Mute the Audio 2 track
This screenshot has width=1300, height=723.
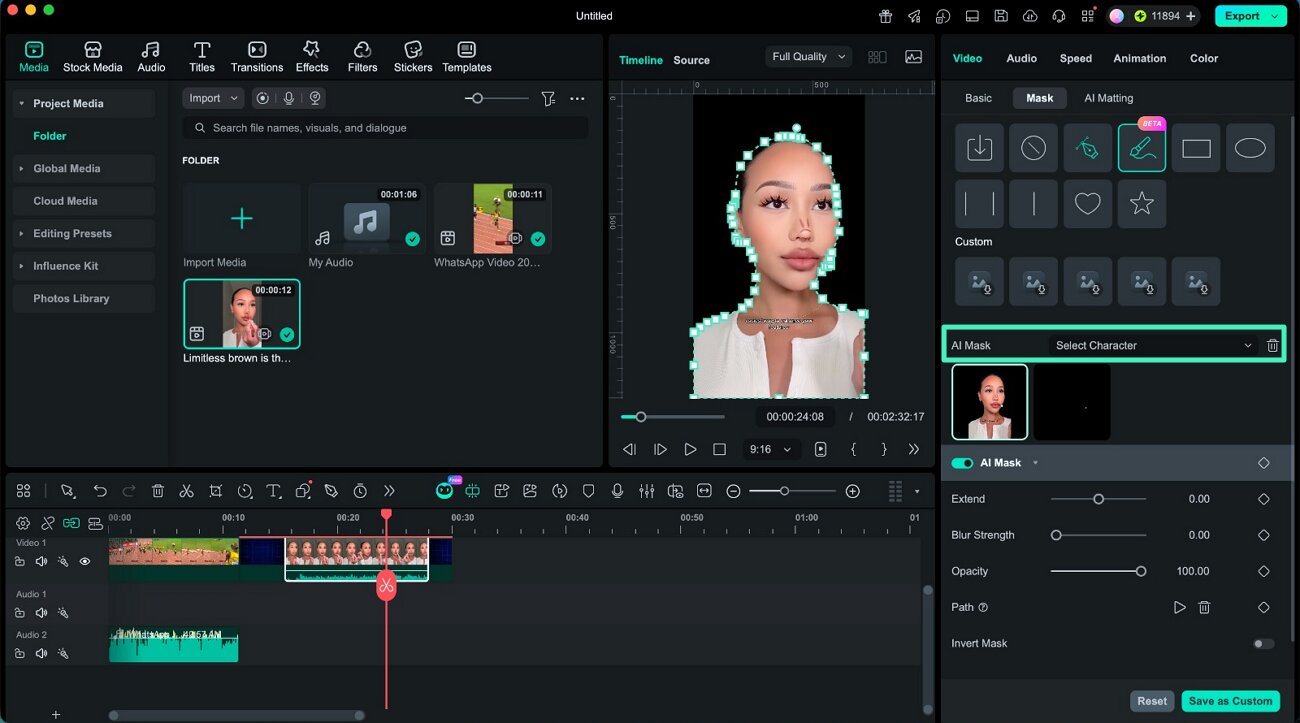41,653
